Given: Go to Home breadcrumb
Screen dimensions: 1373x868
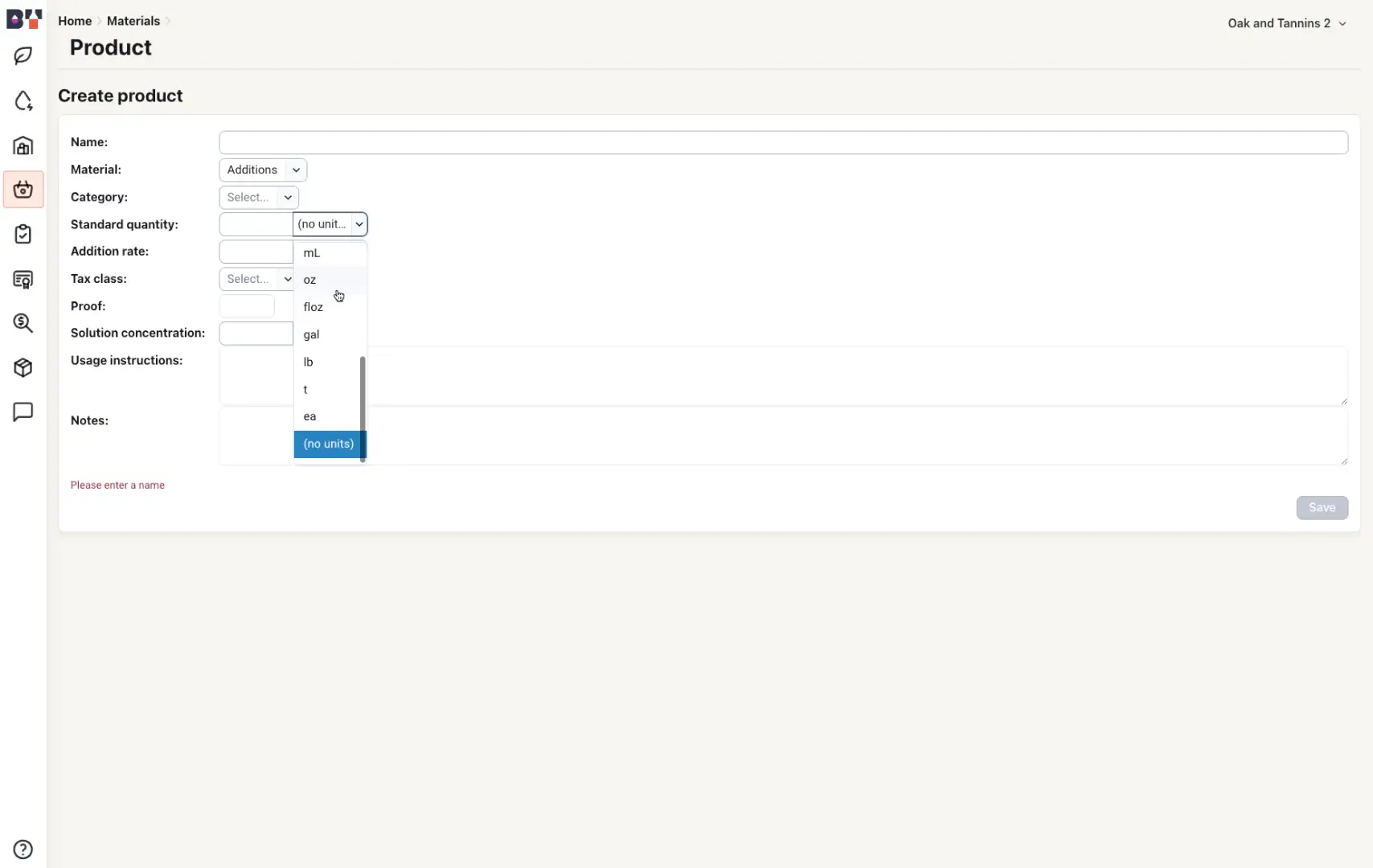Looking at the screenshot, I should coord(75,21).
